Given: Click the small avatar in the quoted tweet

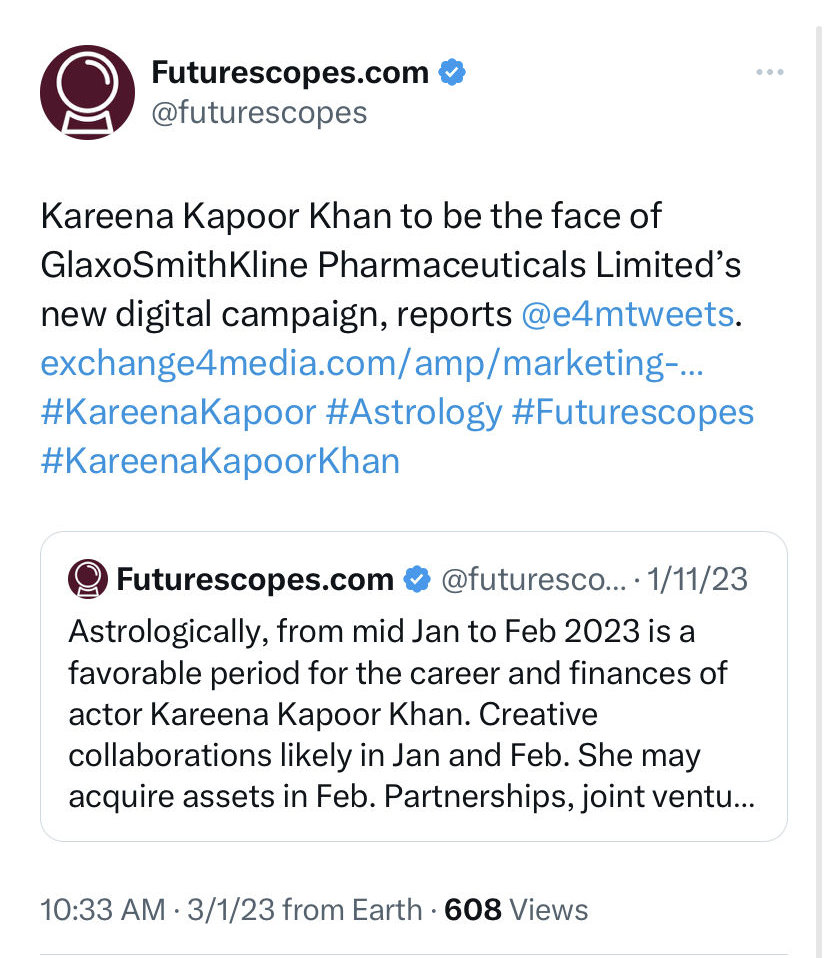Looking at the screenshot, I should pos(88,579).
